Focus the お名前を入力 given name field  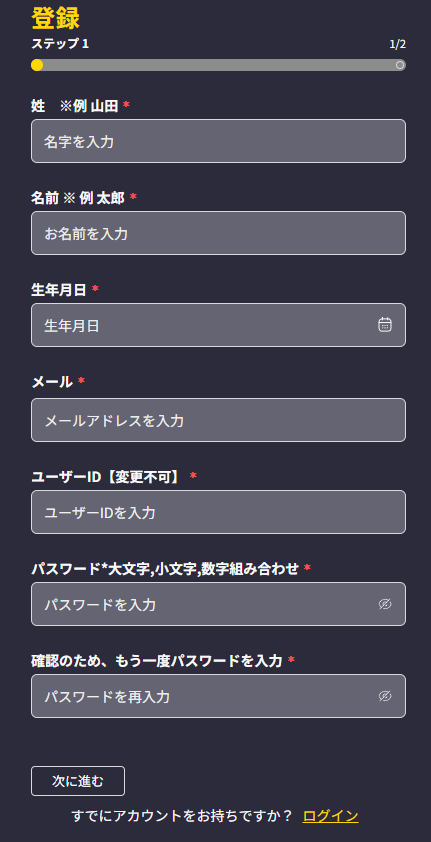click(218, 233)
